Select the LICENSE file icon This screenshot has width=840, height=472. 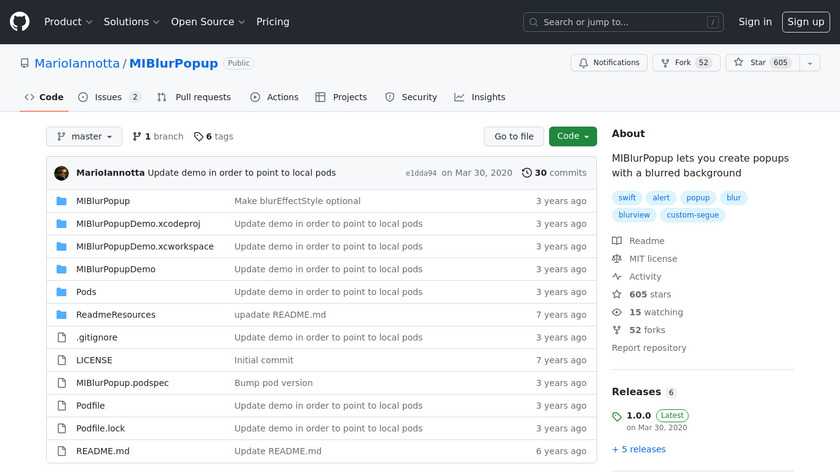62,360
